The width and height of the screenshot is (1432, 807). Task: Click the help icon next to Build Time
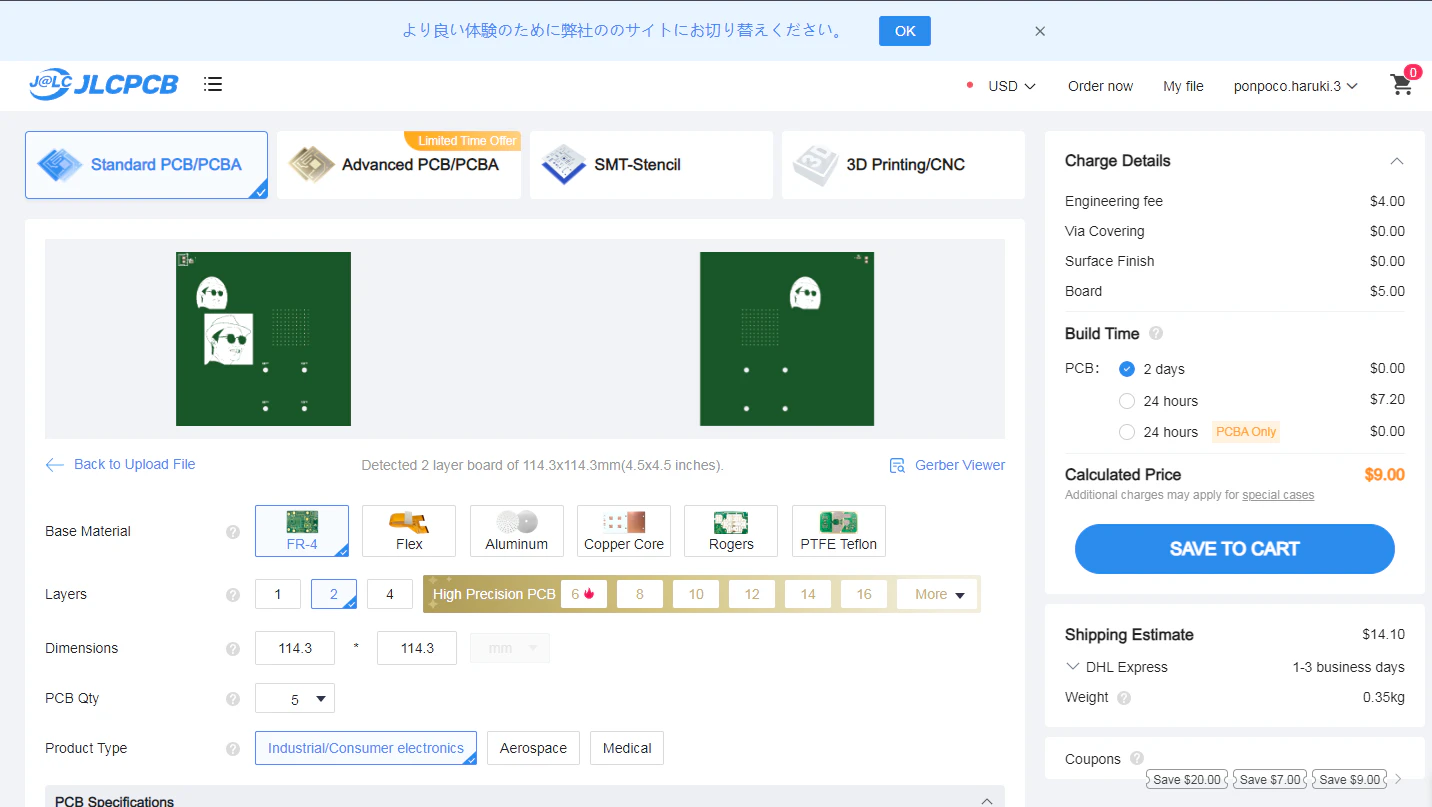pyautogui.click(x=1156, y=333)
